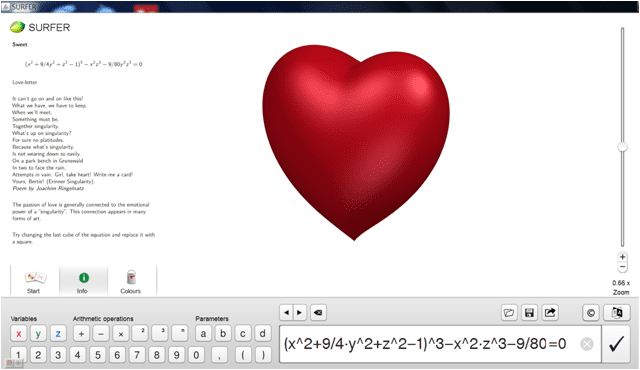
Task: Click the digit 8 key
Action: [157, 354]
